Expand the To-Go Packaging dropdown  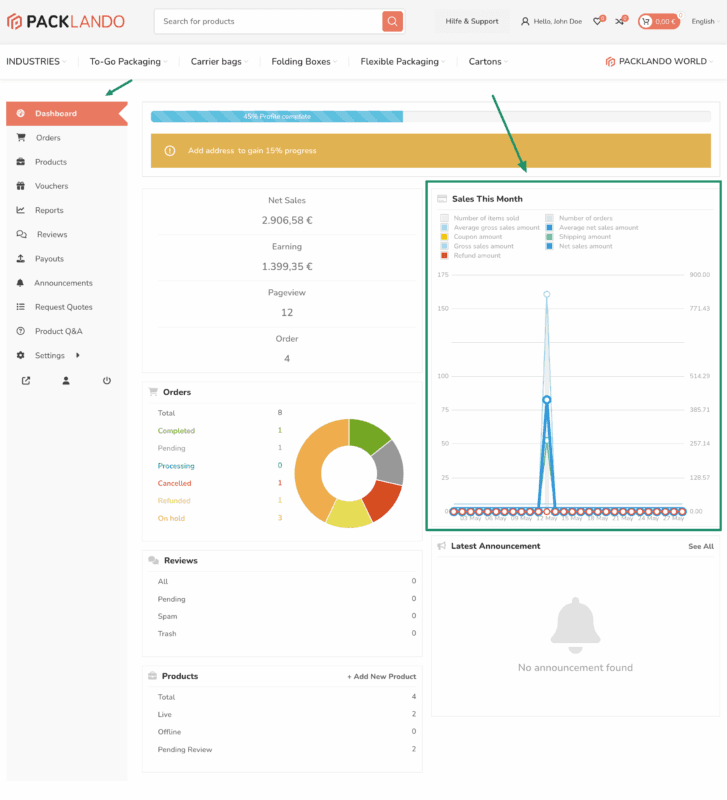point(128,62)
